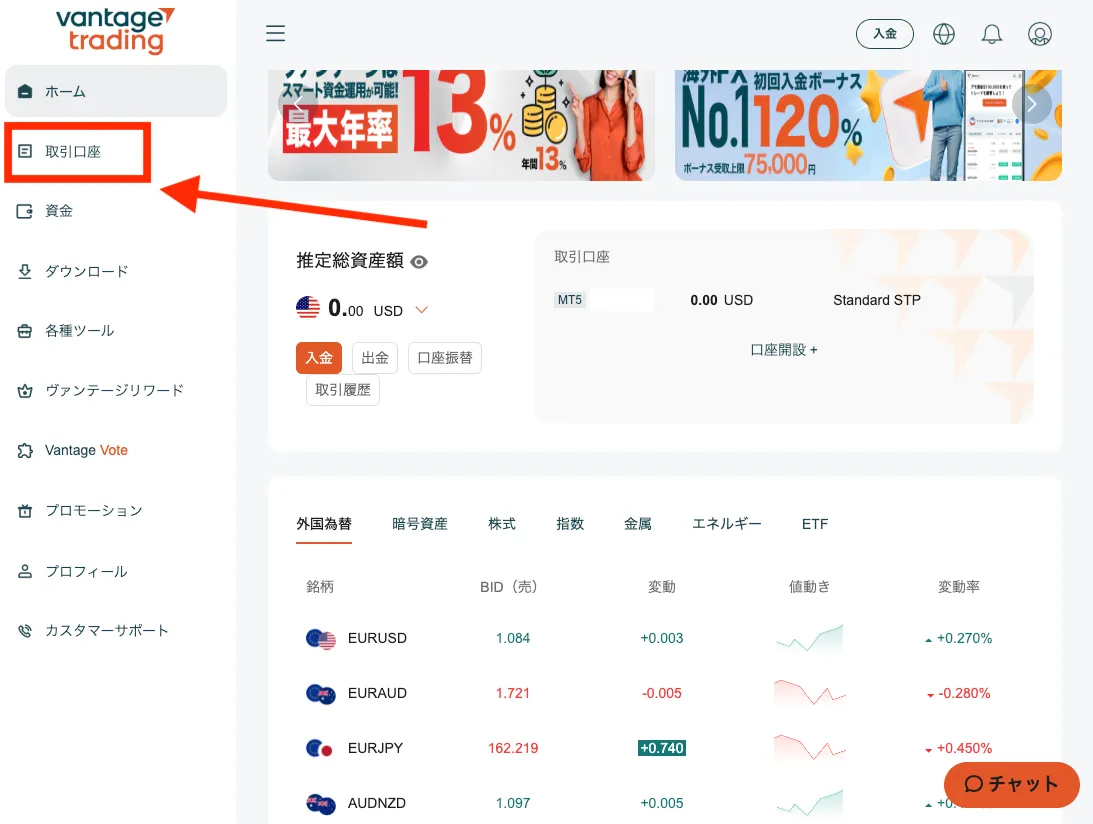Image resolution: width=1093 pixels, height=824 pixels.
Task: Click the AUDNZD flag pair icon
Action: coord(321,804)
